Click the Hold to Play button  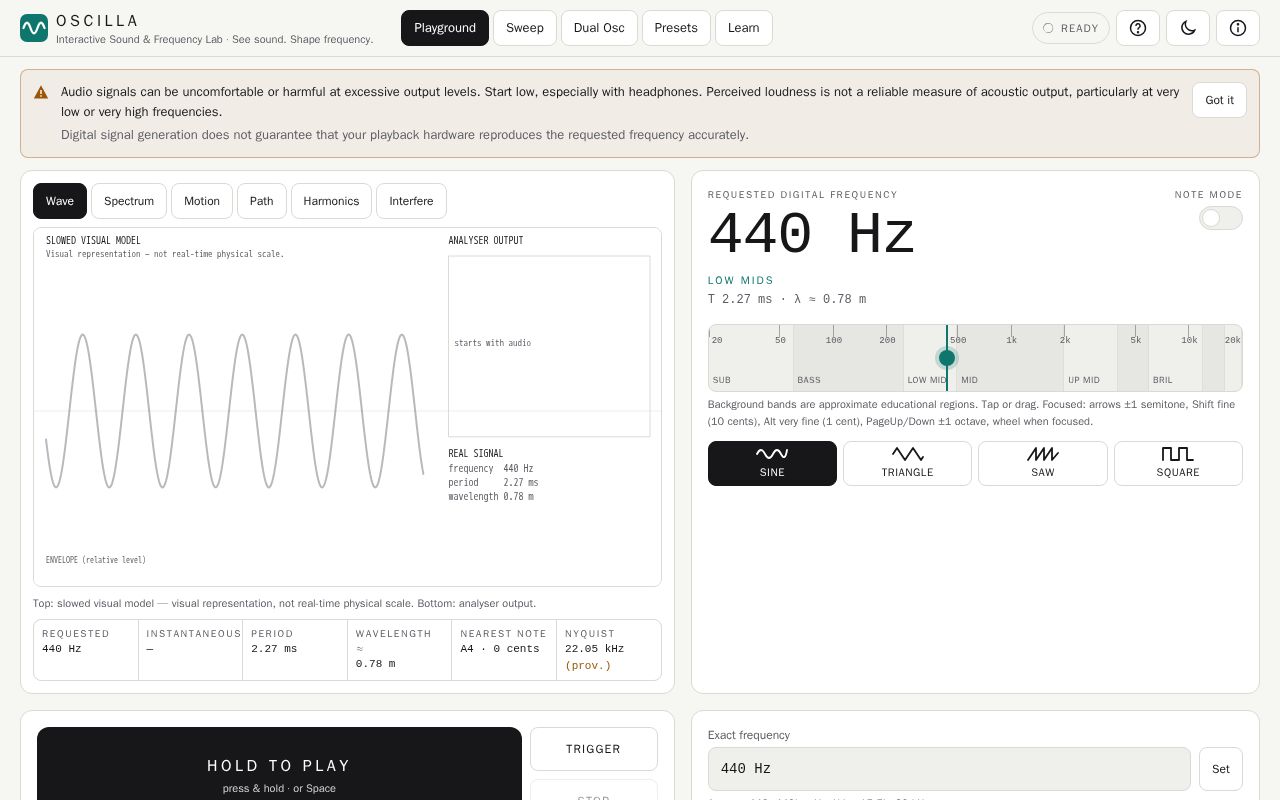point(279,764)
